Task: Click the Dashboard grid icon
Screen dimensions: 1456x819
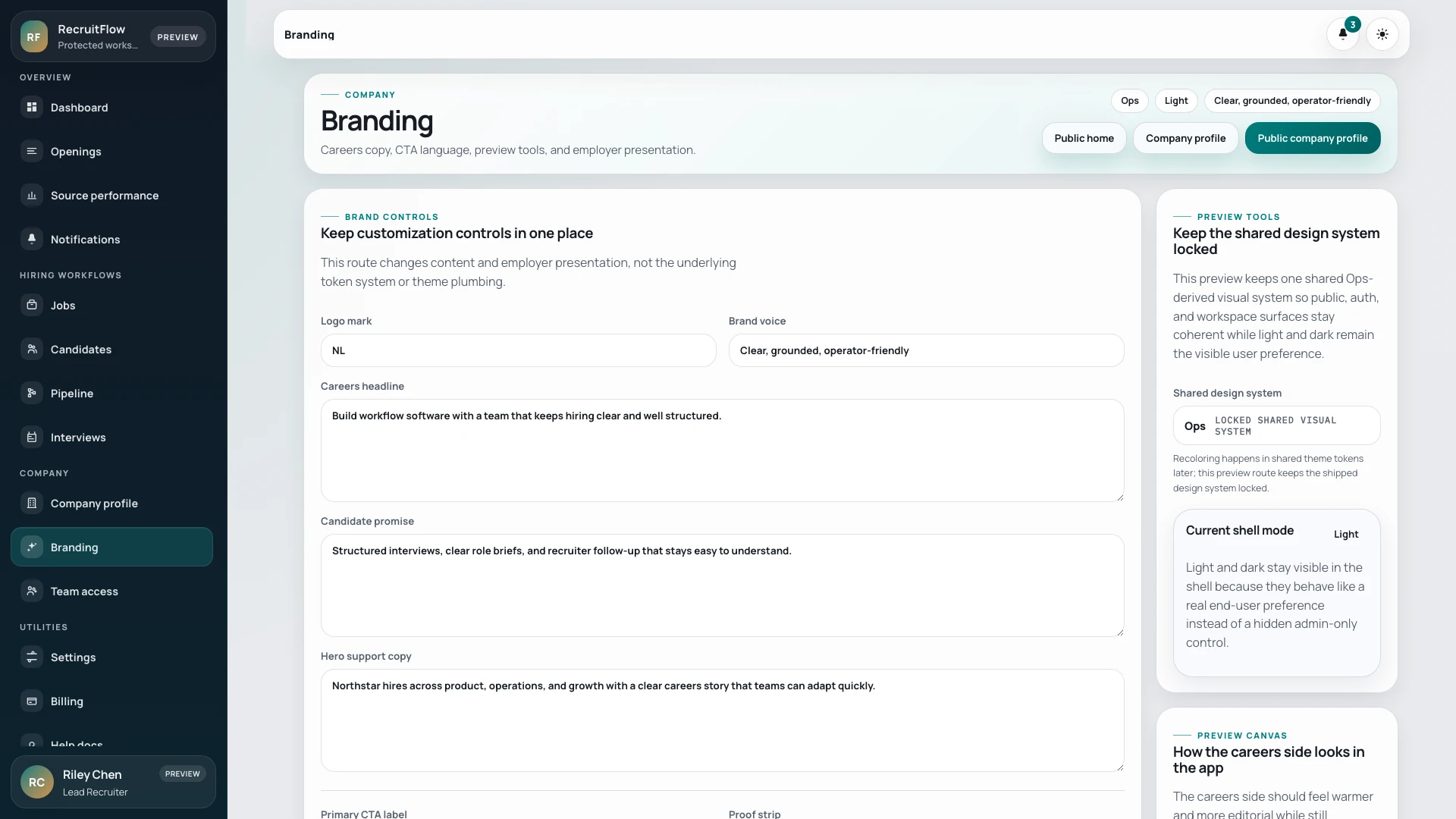Action: pos(32,108)
